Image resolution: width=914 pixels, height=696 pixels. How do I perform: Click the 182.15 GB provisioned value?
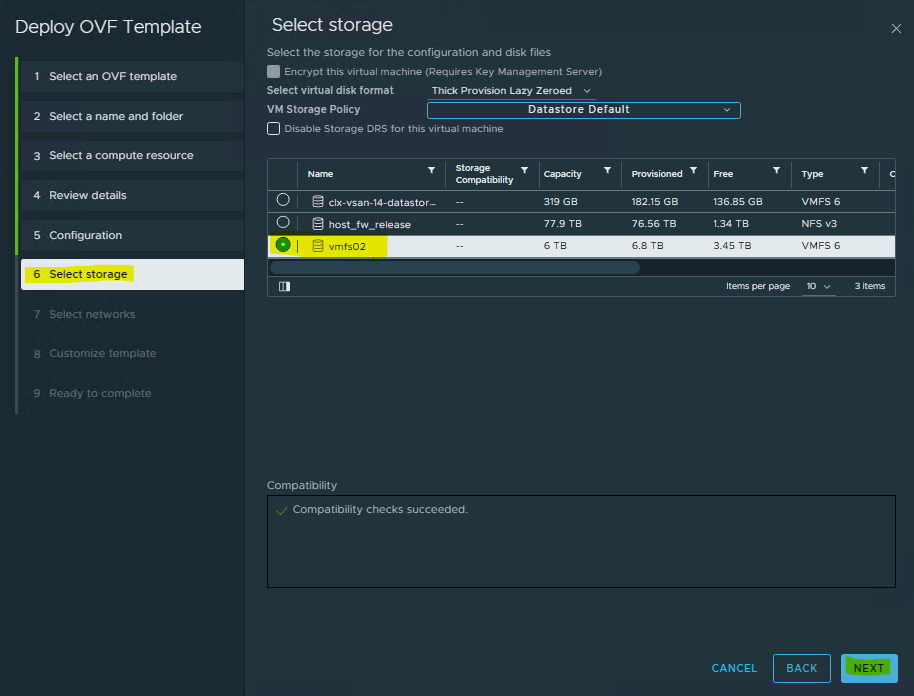(655, 202)
